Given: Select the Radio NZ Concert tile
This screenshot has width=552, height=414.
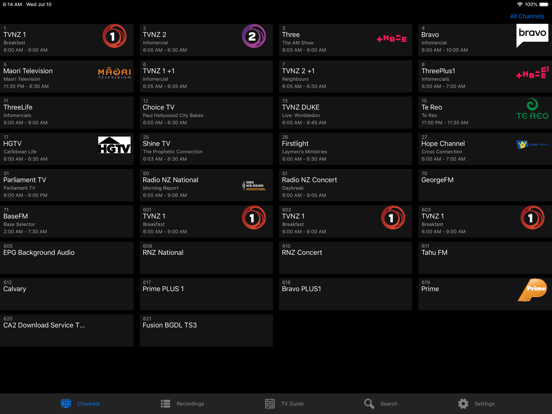Looking at the screenshot, I should [x=345, y=185].
